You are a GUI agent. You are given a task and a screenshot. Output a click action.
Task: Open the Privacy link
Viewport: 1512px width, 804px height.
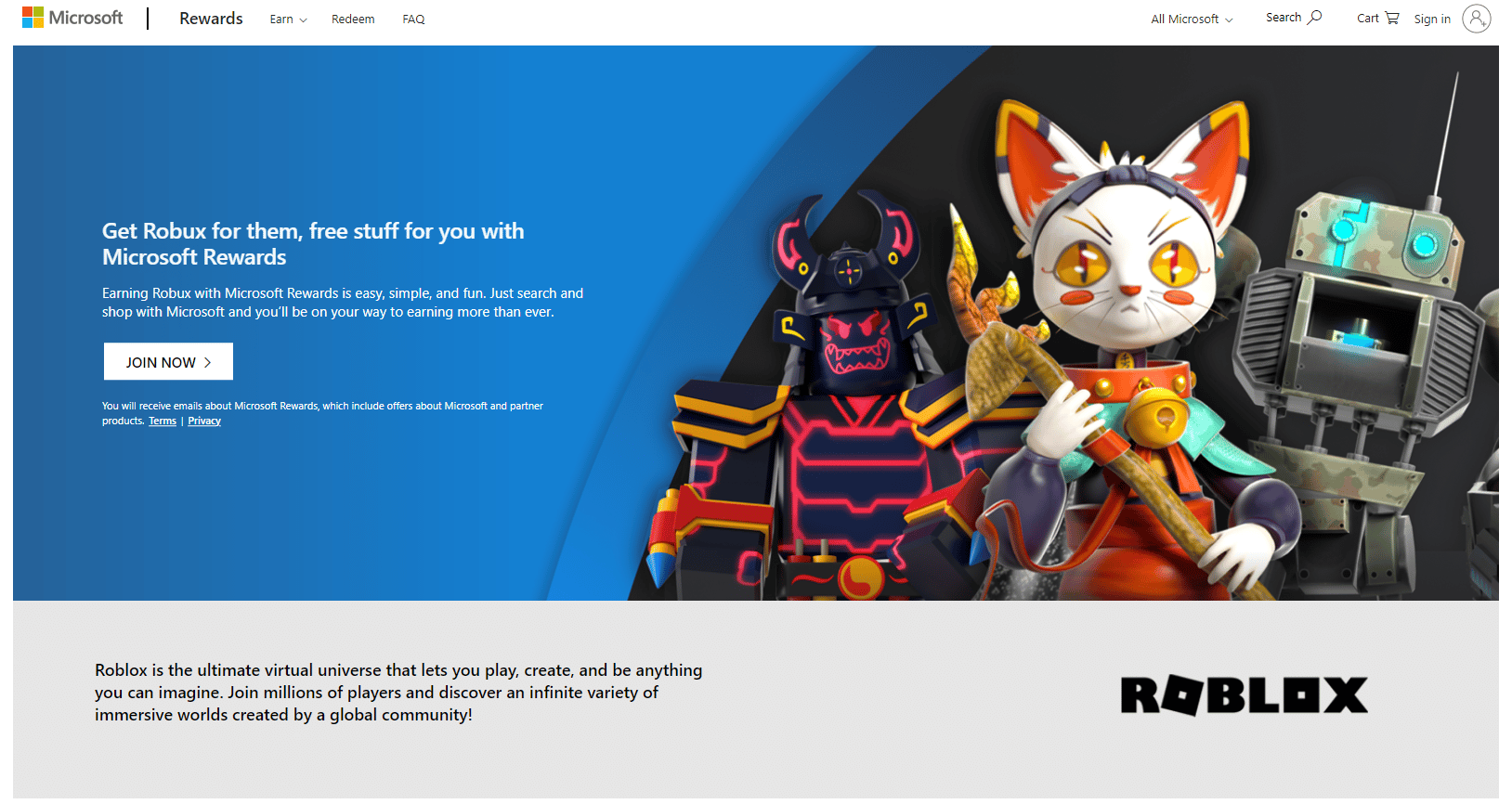(204, 421)
